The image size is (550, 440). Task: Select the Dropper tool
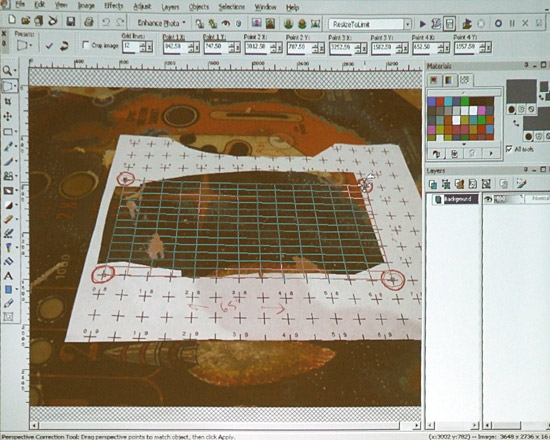[x=8, y=146]
